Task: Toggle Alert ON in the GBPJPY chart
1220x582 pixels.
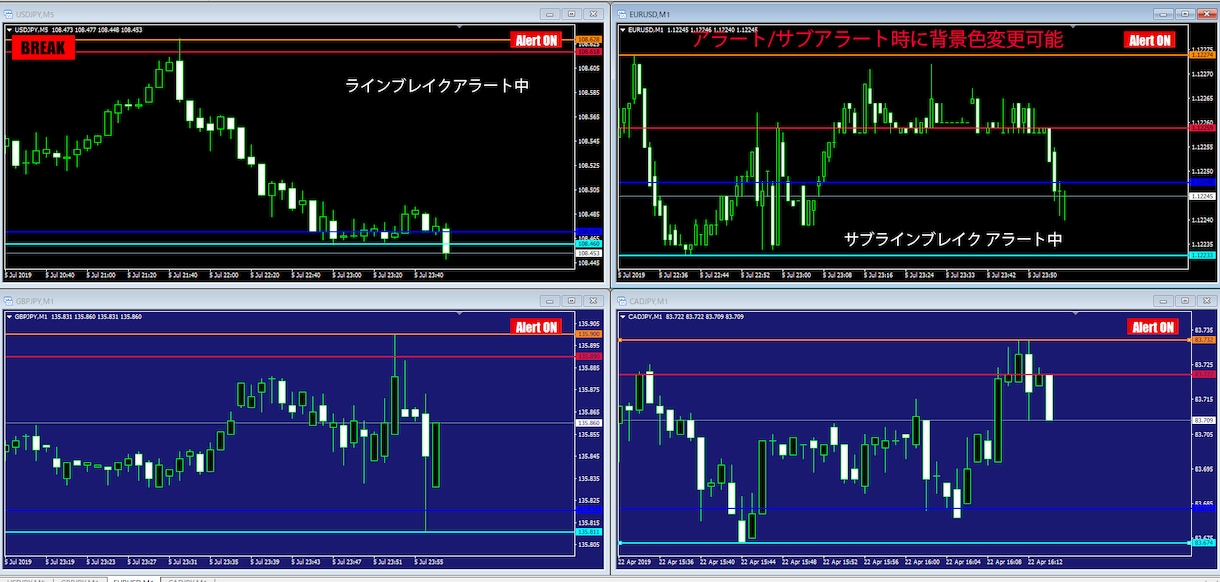Action: [537, 327]
